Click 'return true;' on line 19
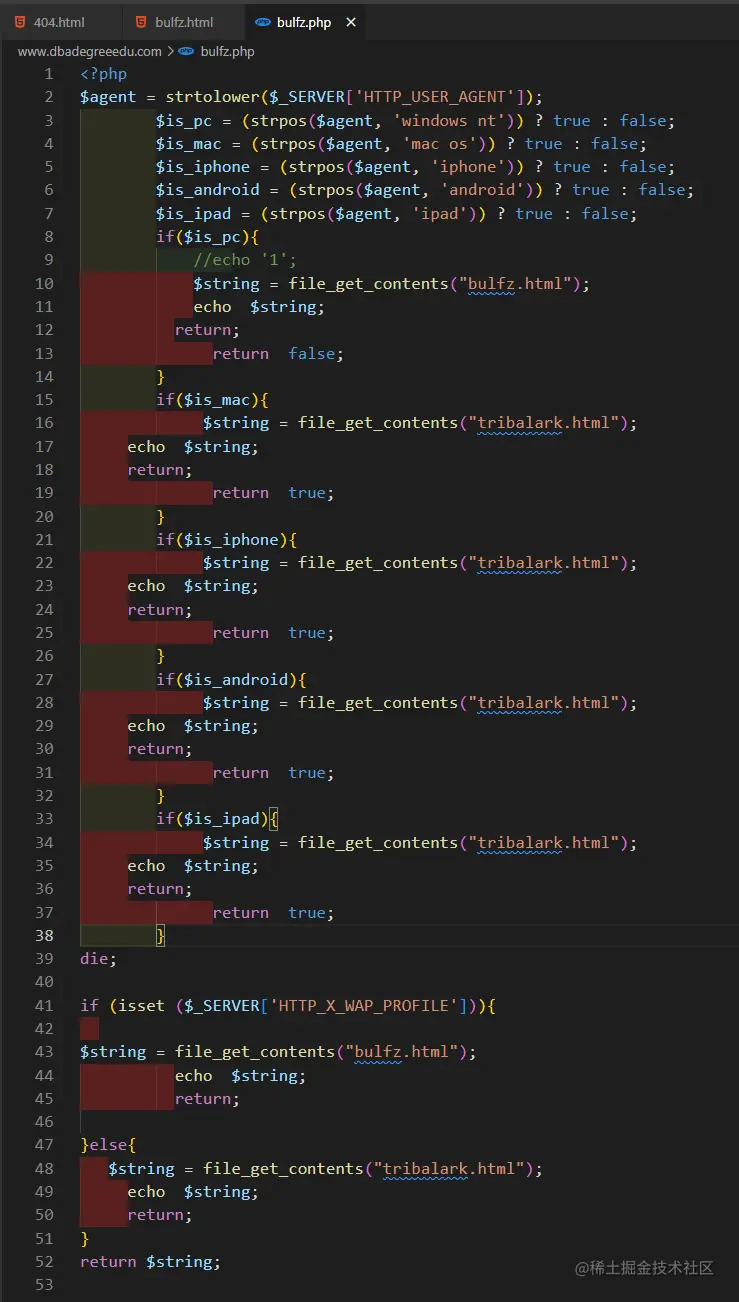This screenshot has width=739, height=1302. tap(273, 493)
